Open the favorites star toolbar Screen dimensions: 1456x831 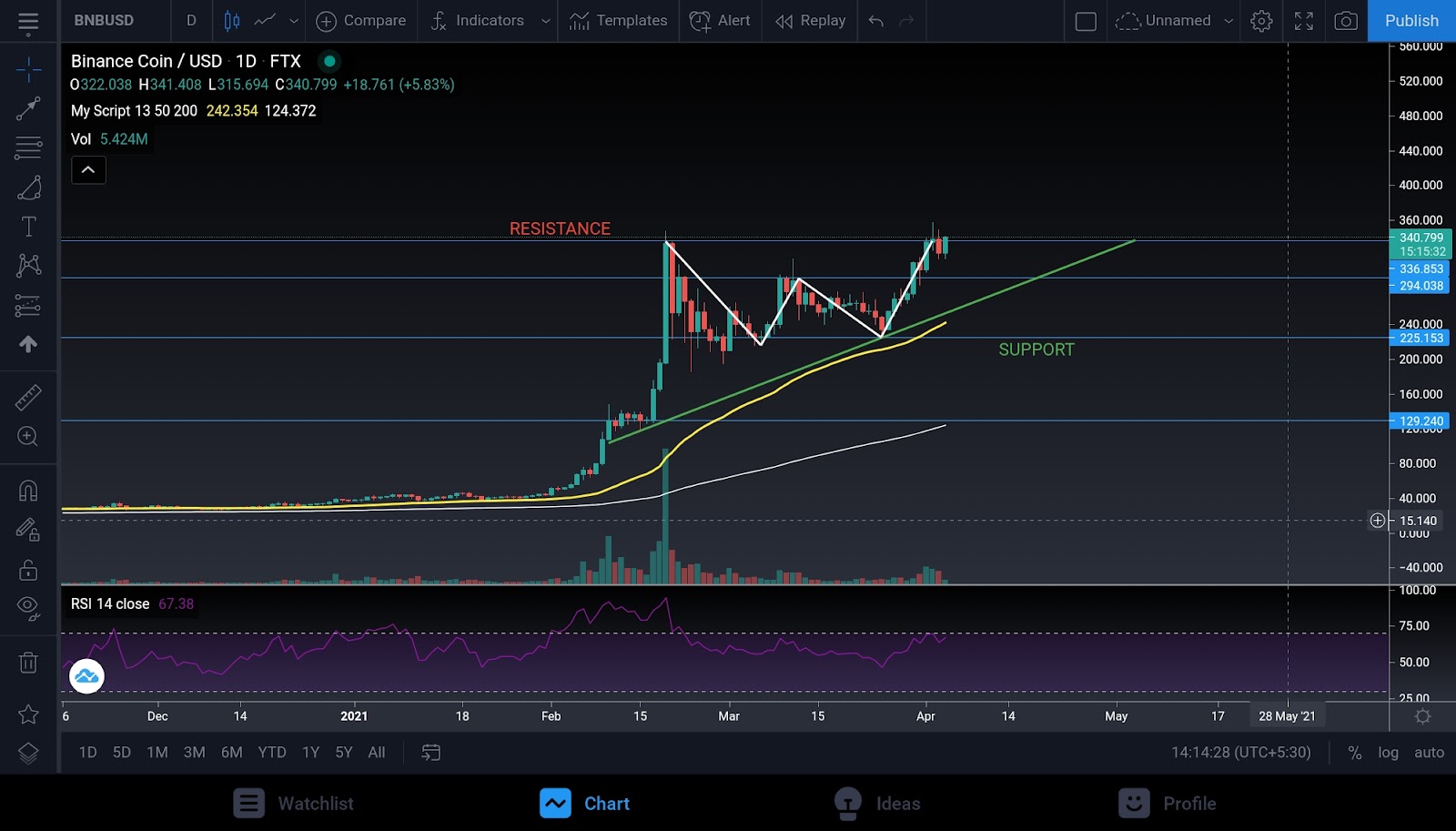click(x=28, y=714)
